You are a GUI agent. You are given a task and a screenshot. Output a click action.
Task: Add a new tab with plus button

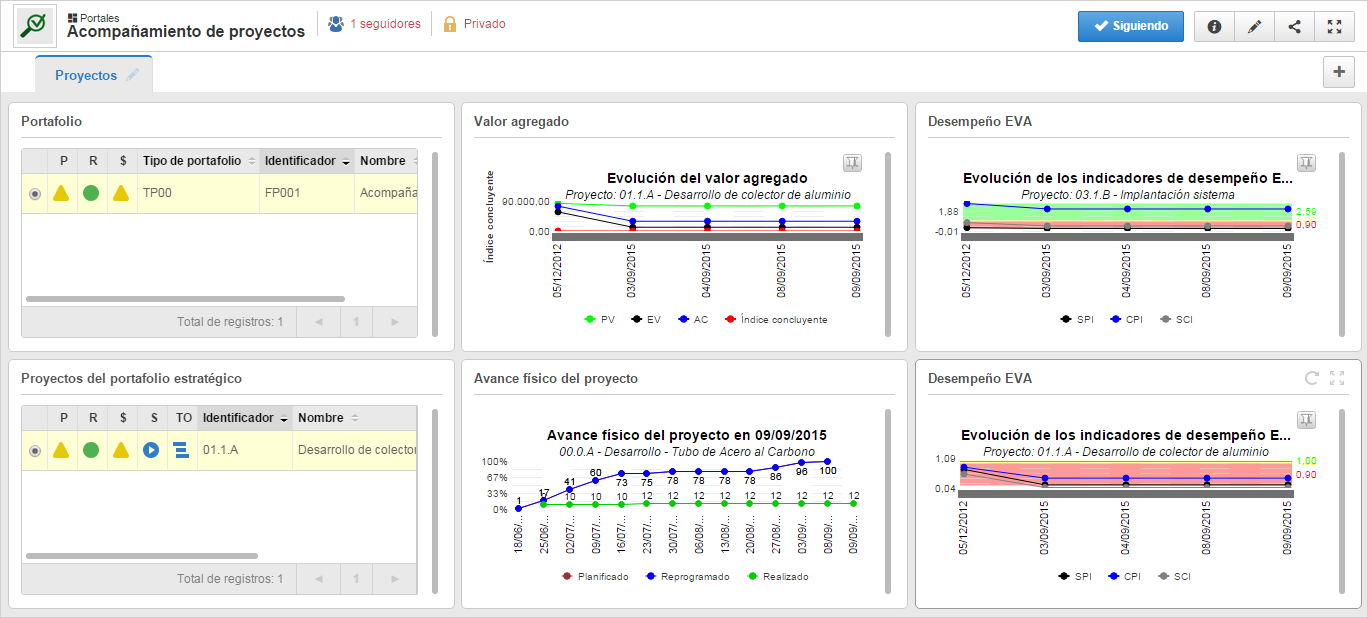coord(1338,72)
